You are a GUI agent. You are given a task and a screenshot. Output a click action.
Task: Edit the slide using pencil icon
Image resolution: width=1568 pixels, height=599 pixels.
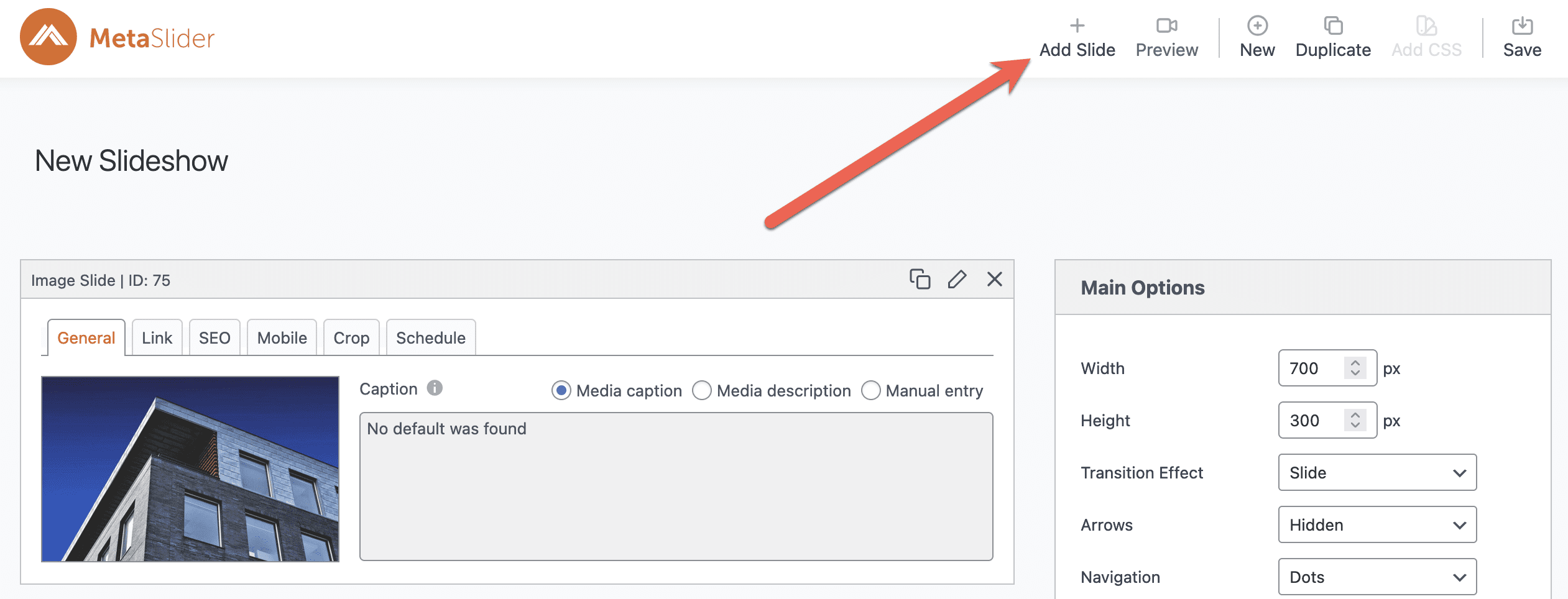[957, 280]
